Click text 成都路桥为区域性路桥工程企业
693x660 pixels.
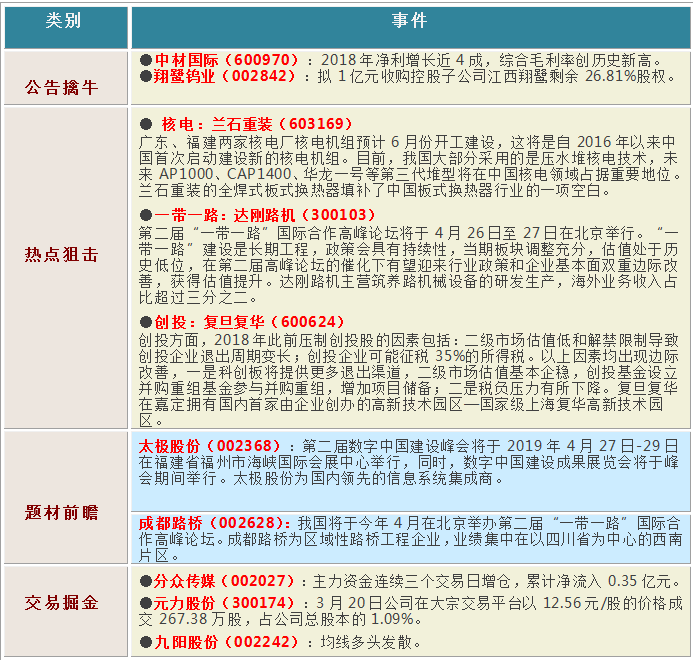(x=335, y=540)
